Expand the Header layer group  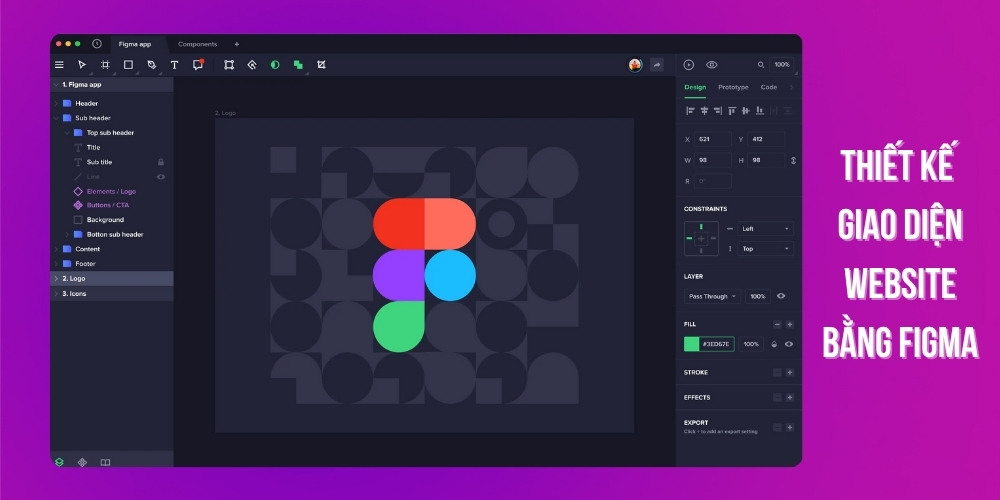pos(56,103)
